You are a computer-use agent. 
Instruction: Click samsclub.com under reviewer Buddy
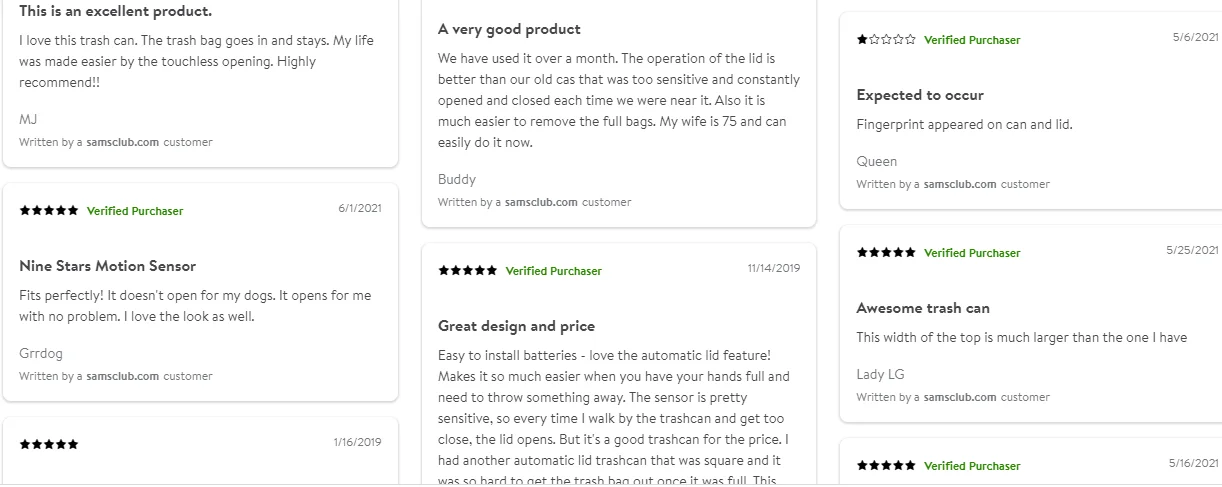click(x=541, y=202)
